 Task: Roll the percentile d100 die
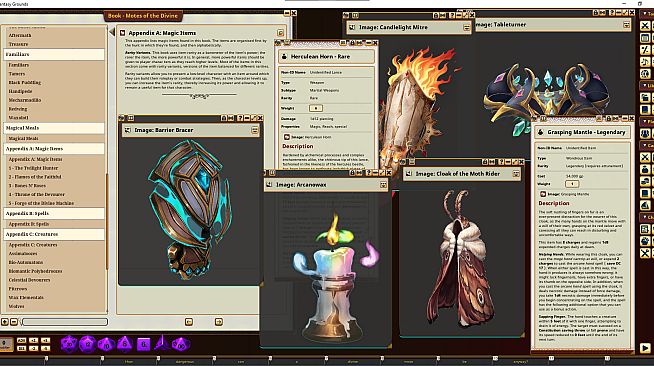pyautogui.click(x=181, y=344)
